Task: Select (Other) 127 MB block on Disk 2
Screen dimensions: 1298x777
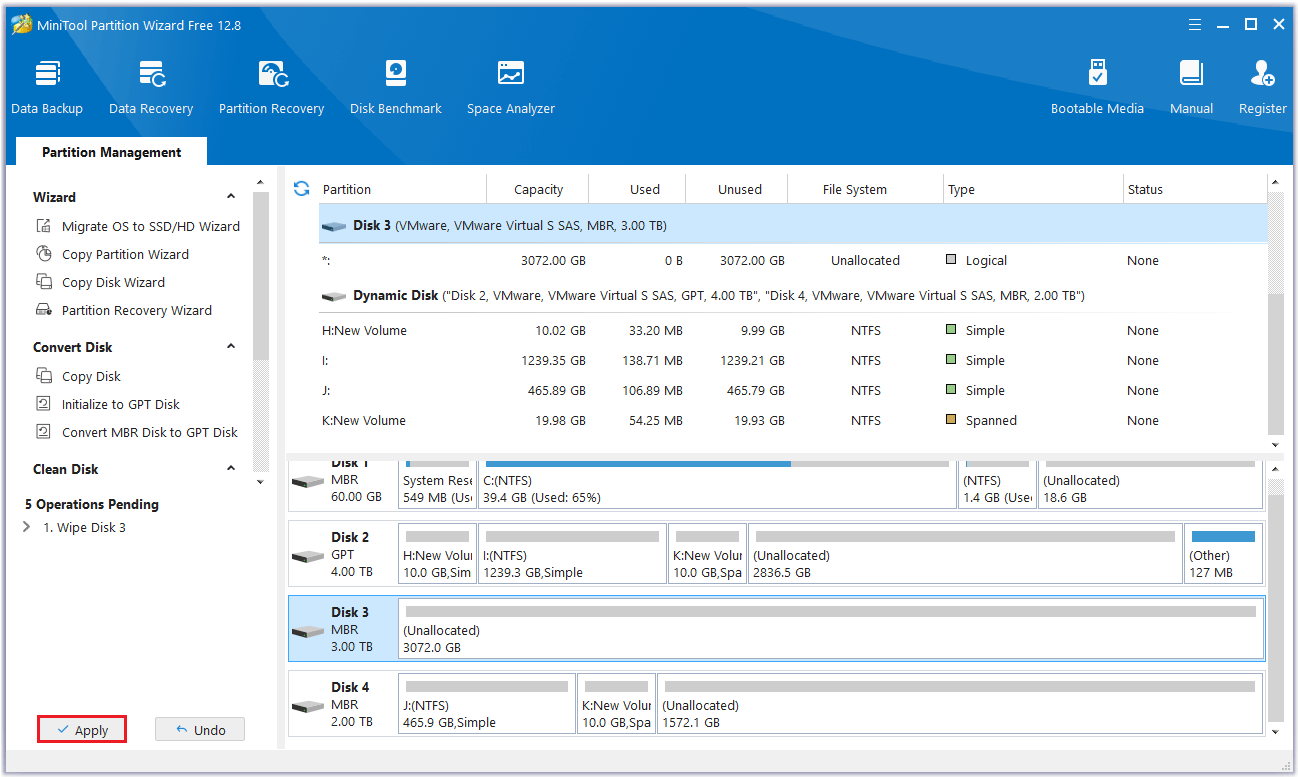Action: [1223, 553]
